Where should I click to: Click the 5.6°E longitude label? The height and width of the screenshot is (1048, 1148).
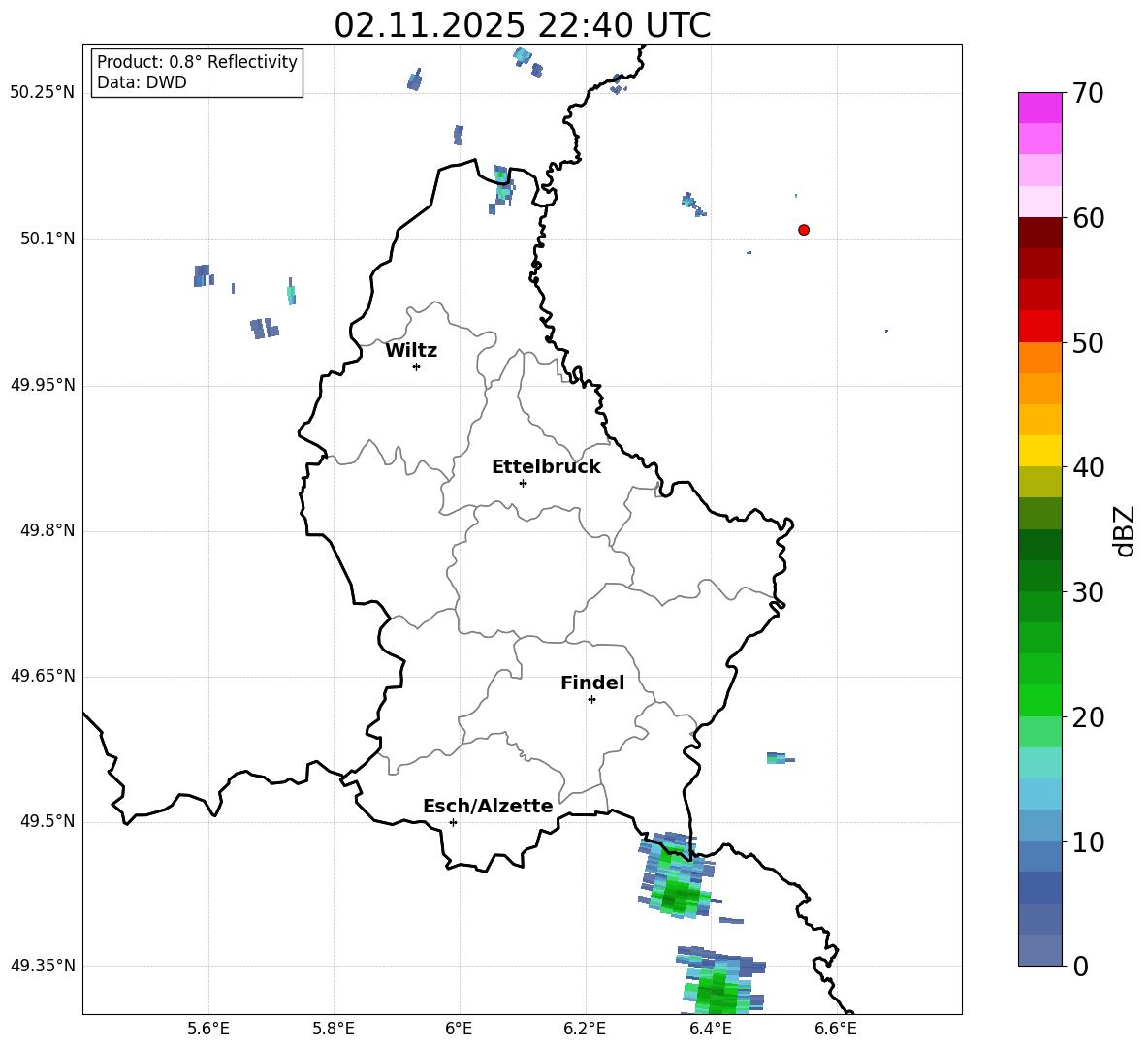(x=208, y=1029)
